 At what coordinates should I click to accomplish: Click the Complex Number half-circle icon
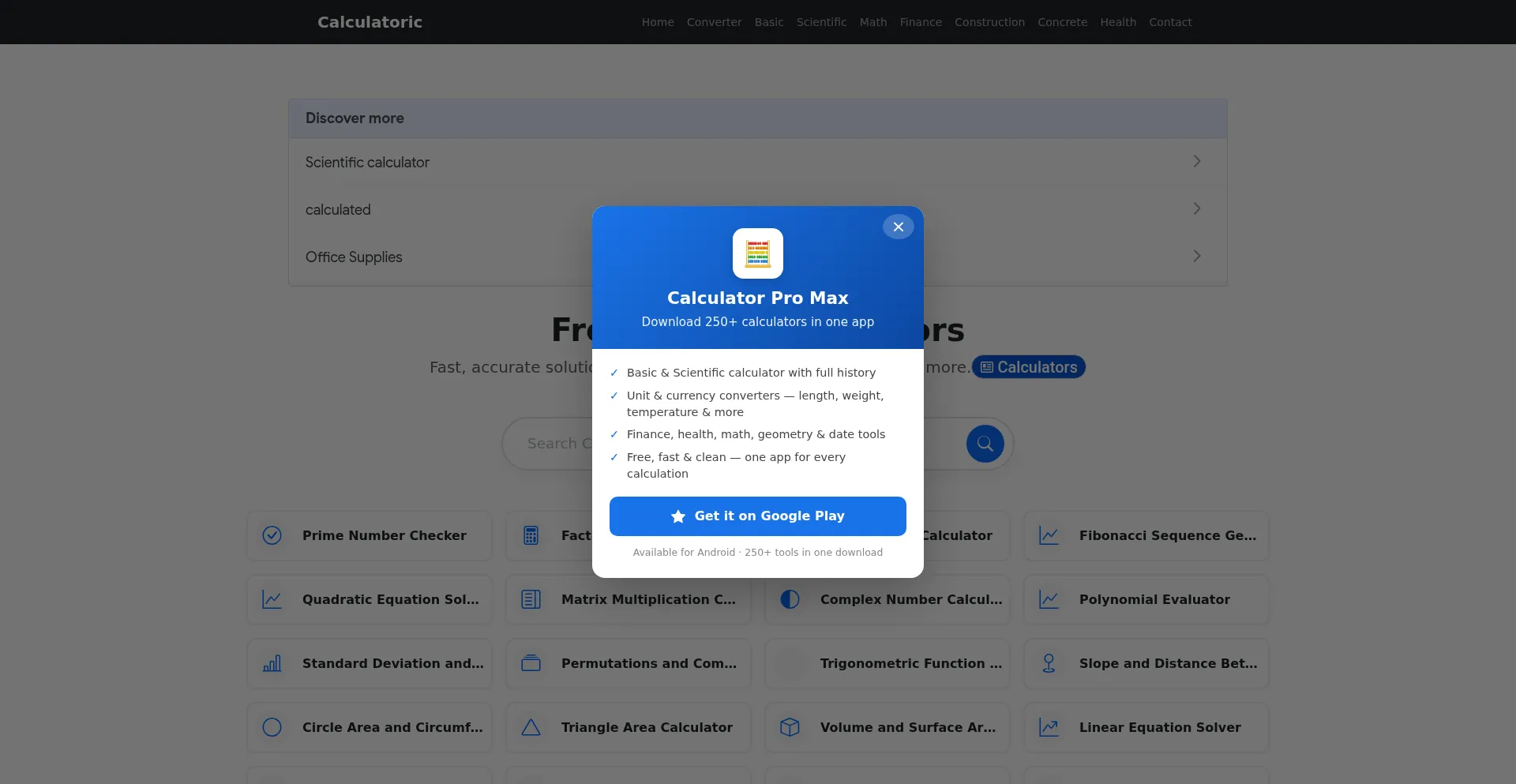tap(790, 599)
